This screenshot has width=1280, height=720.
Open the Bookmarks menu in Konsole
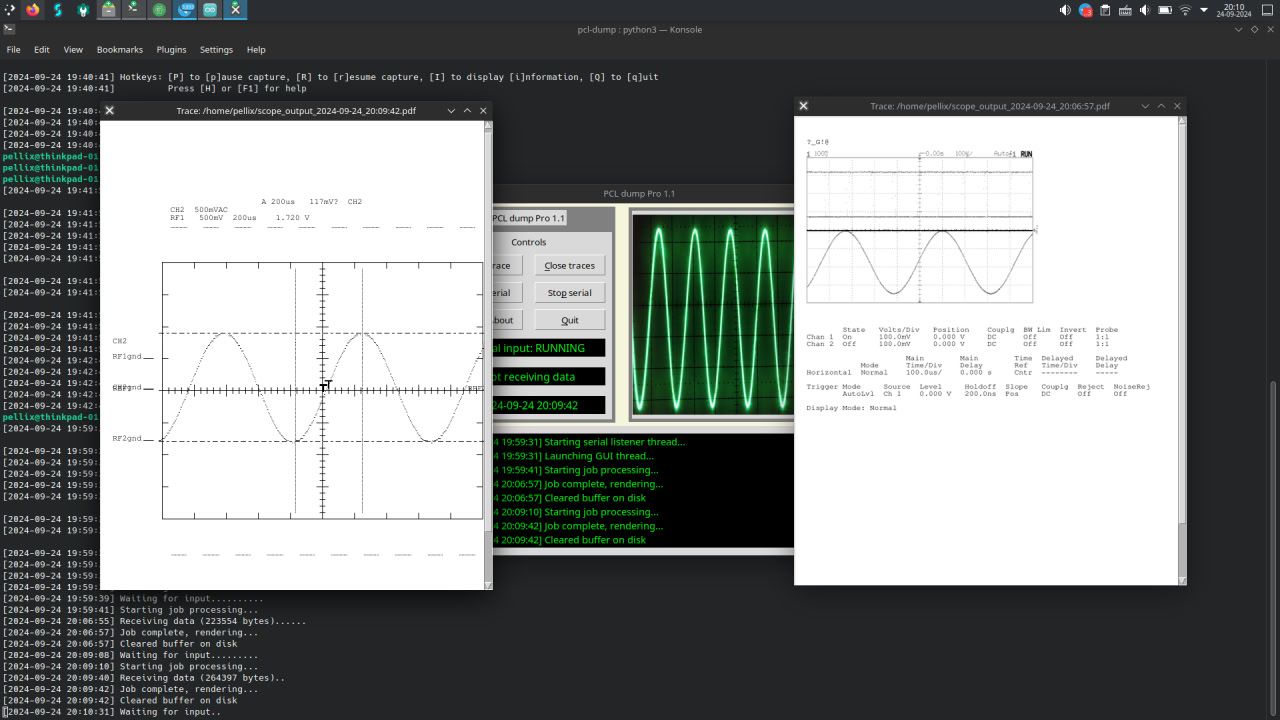point(119,49)
